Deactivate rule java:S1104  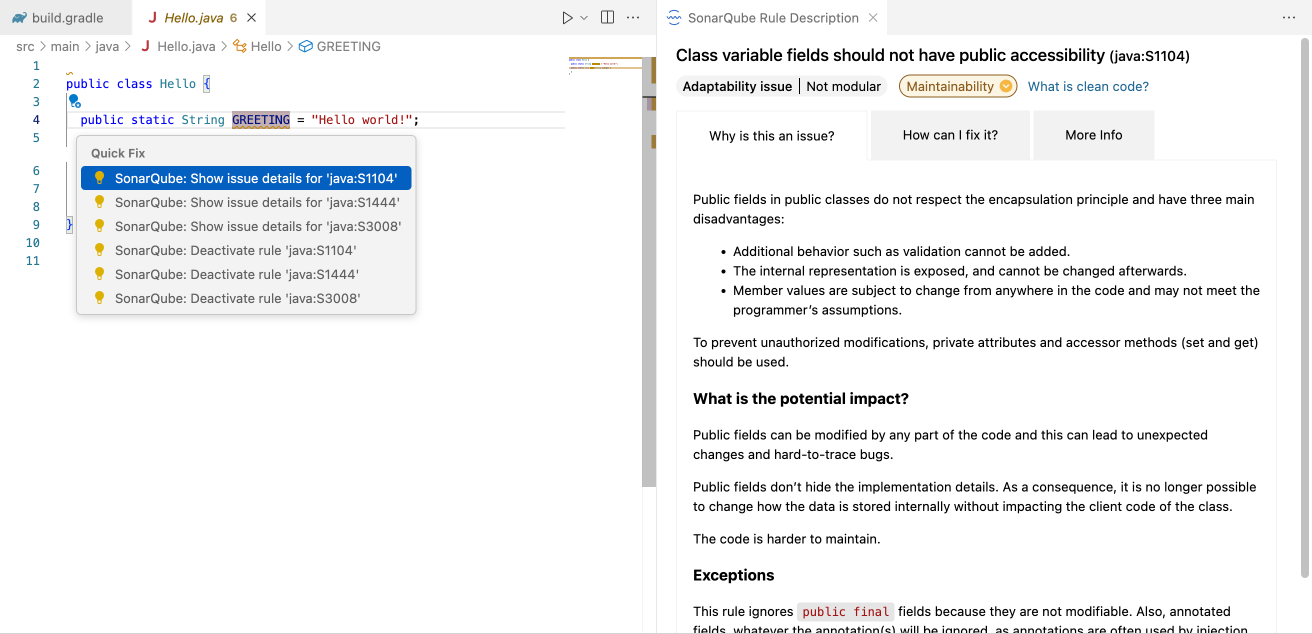[246, 250]
